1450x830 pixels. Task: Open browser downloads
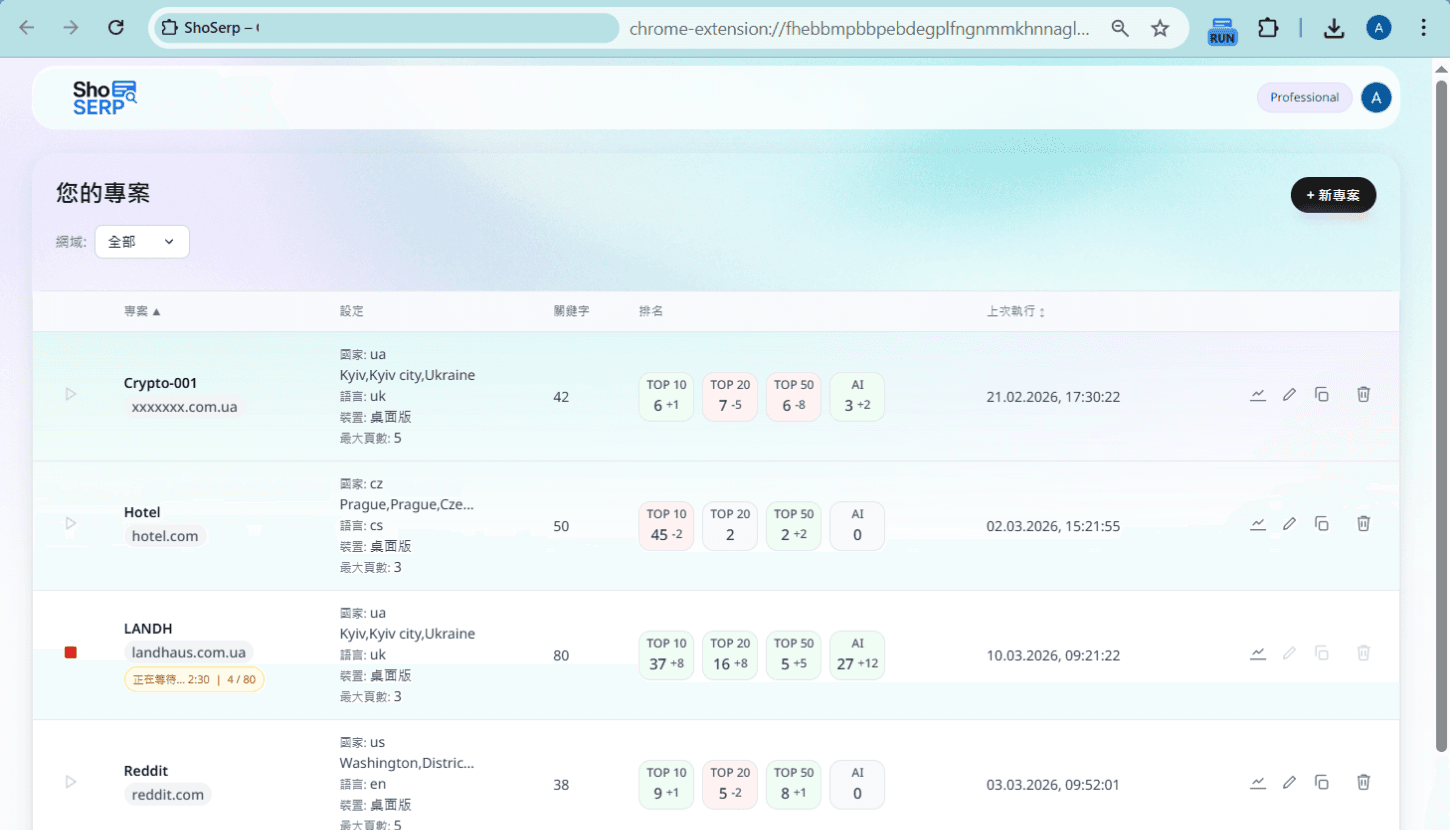tap(1334, 28)
